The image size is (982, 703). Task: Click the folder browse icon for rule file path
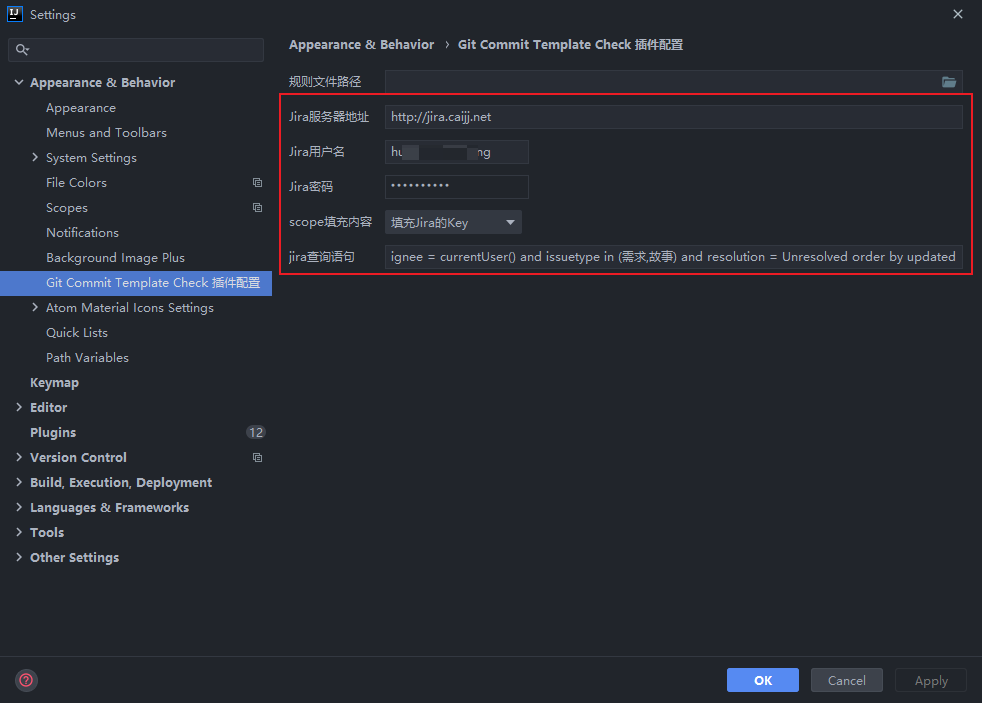click(948, 82)
